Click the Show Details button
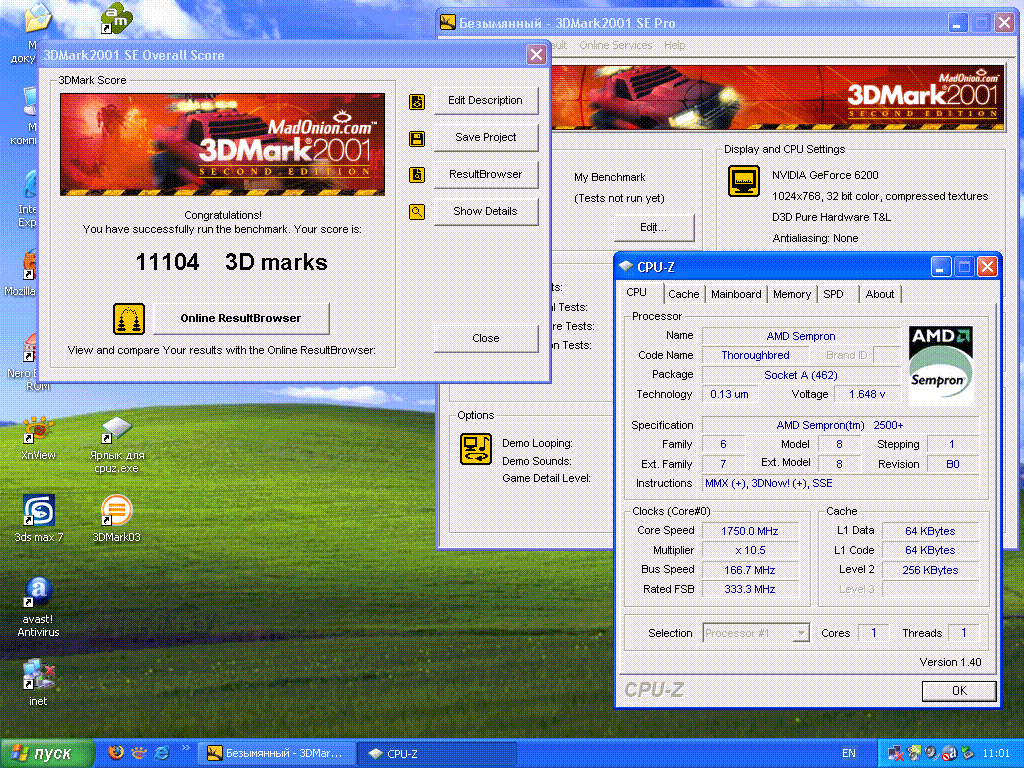 (x=485, y=211)
